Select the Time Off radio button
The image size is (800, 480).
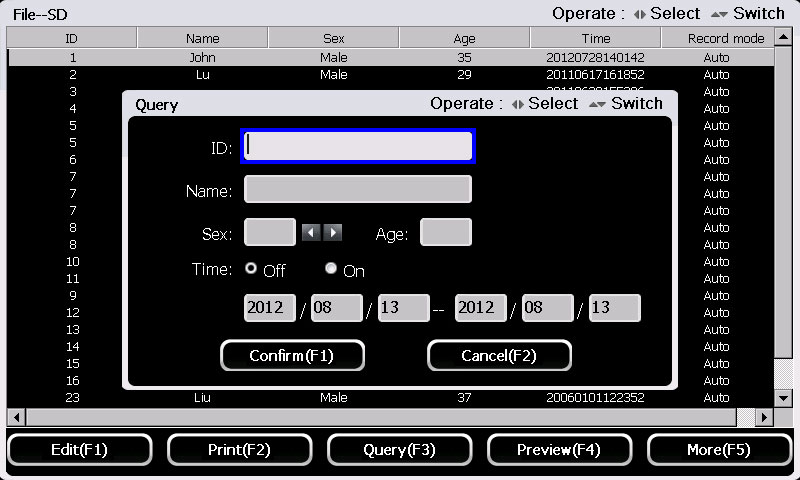pyautogui.click(x=252, y=269)
